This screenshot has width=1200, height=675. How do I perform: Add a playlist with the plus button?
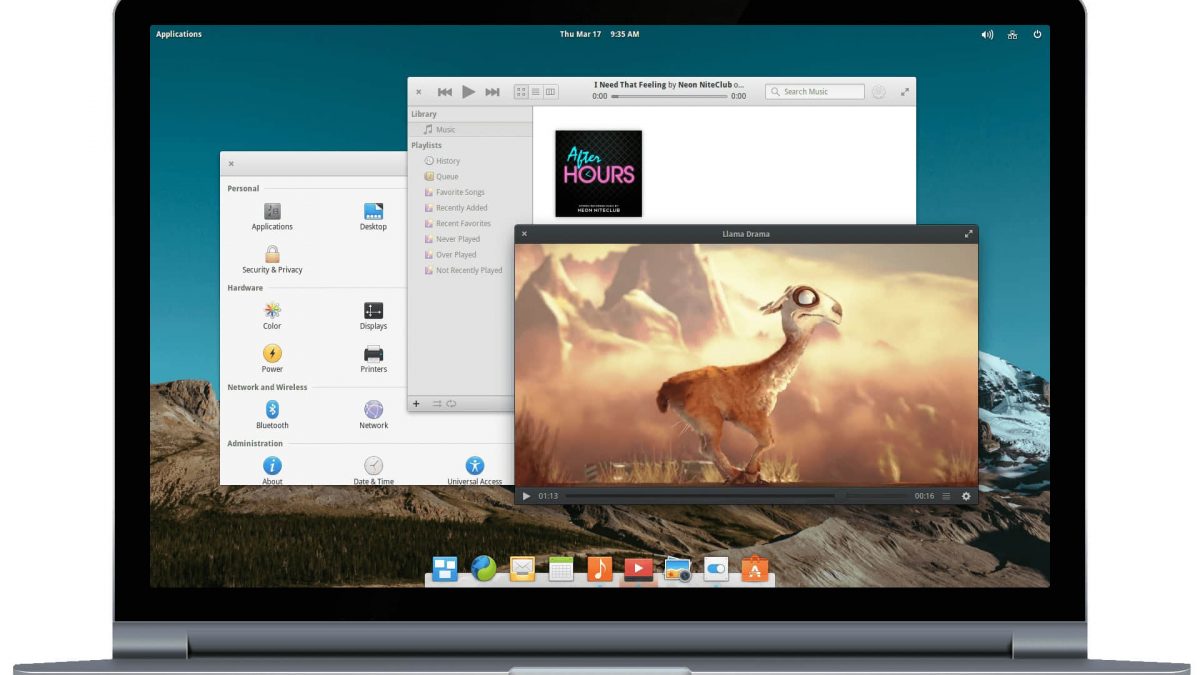416,404
